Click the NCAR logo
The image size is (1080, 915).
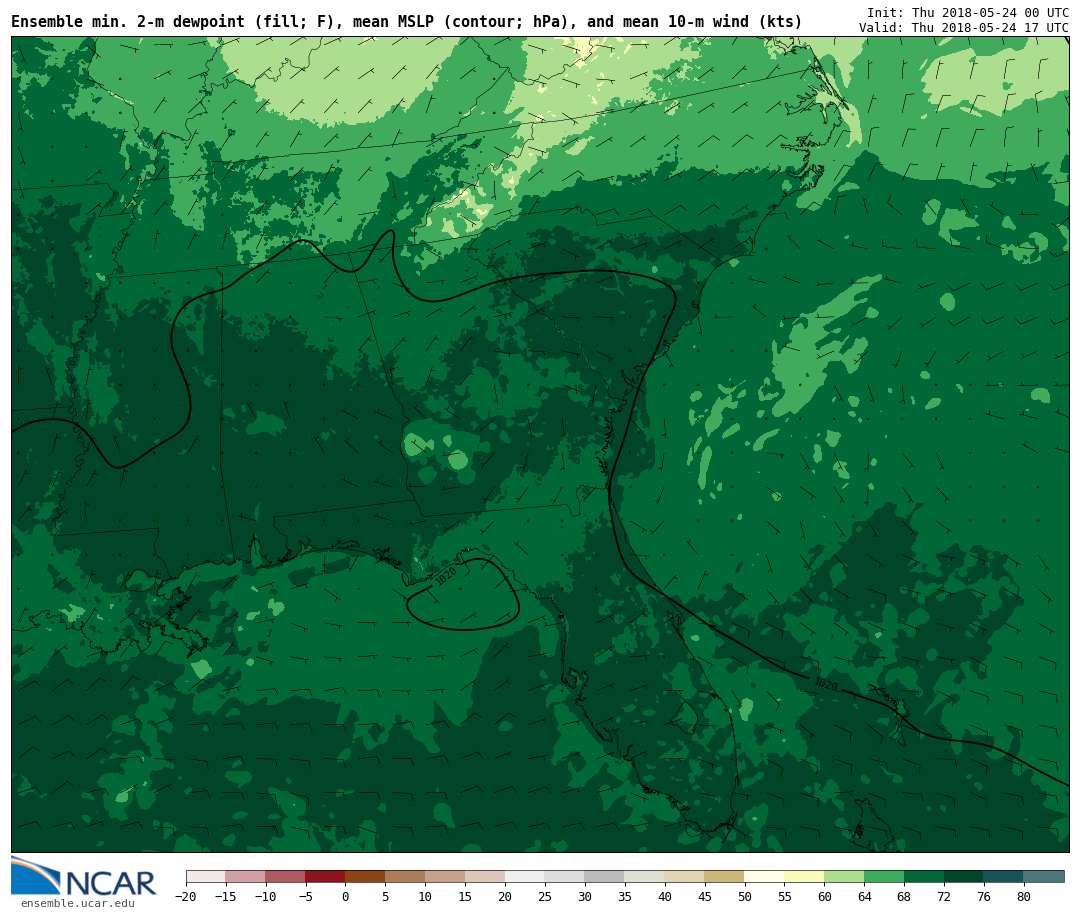(x=83, y=877)
